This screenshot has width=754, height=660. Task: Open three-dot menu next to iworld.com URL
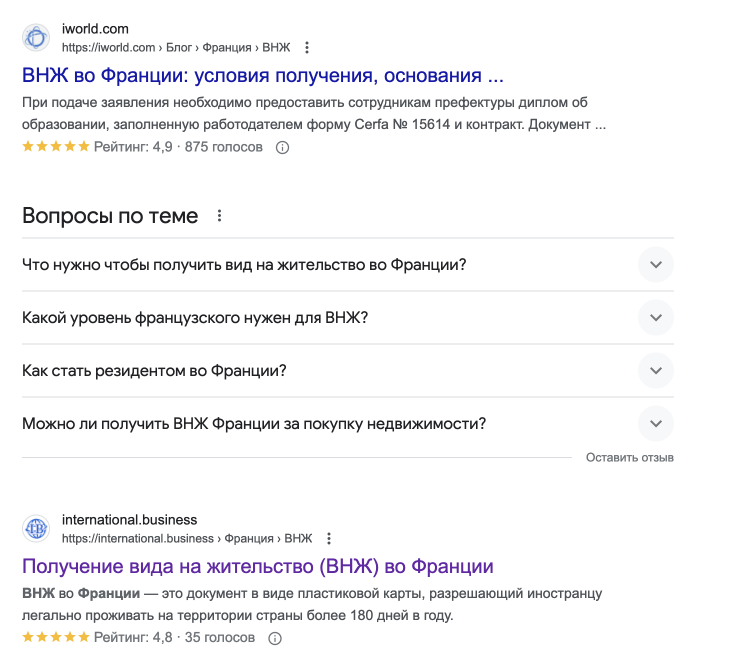[307, 48]
